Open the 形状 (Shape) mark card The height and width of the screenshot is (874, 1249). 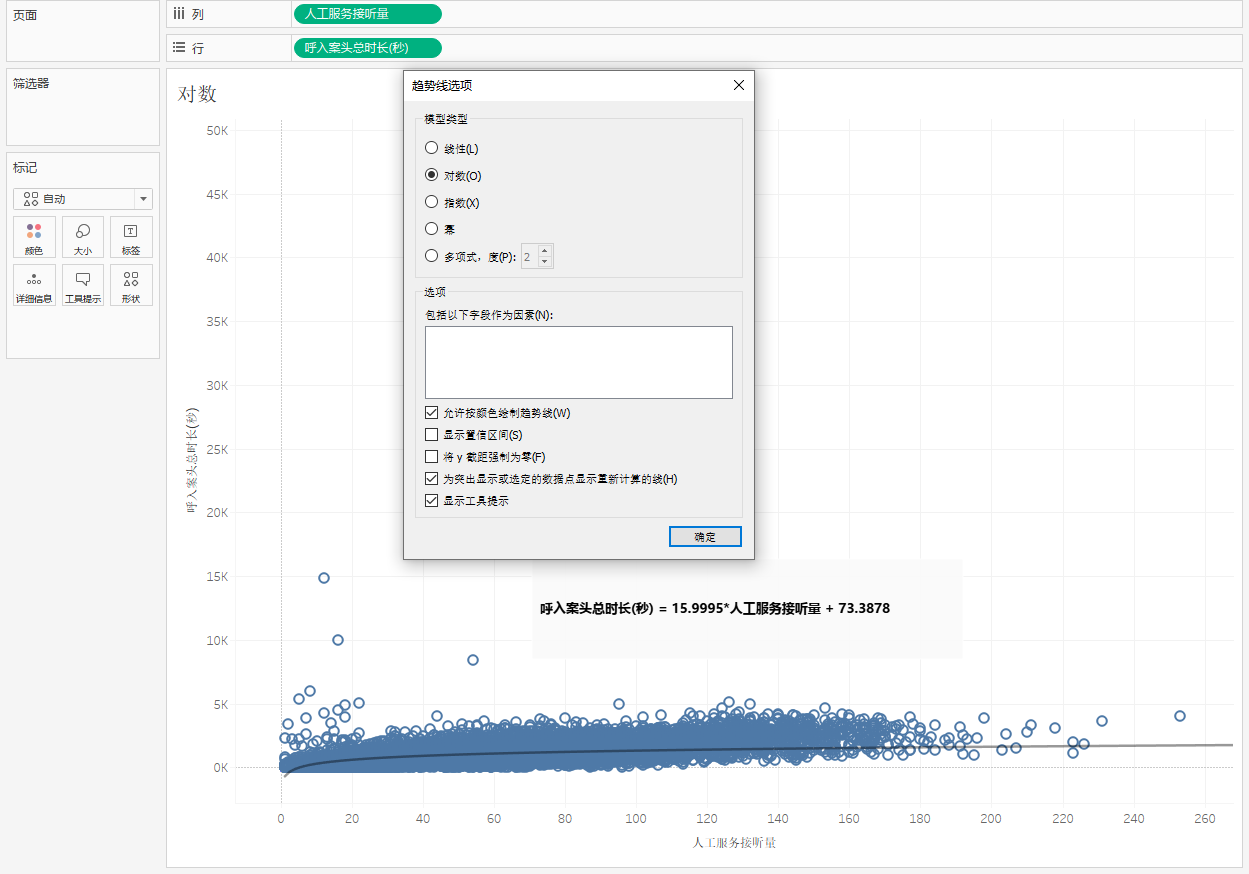tap(131, 285)
